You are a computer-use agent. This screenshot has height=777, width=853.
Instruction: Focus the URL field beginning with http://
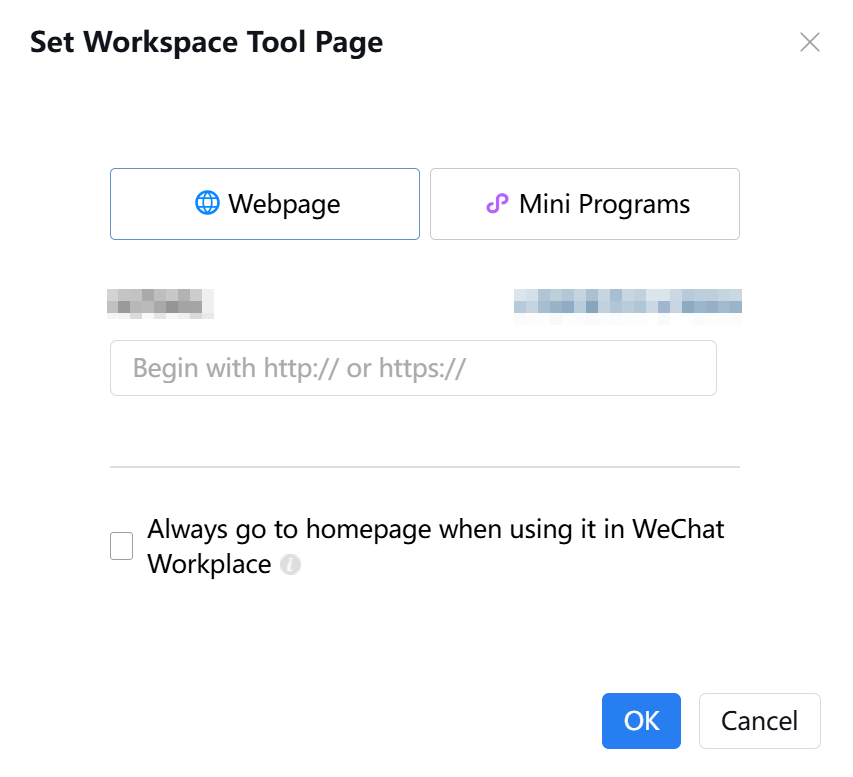pos(412,368)
